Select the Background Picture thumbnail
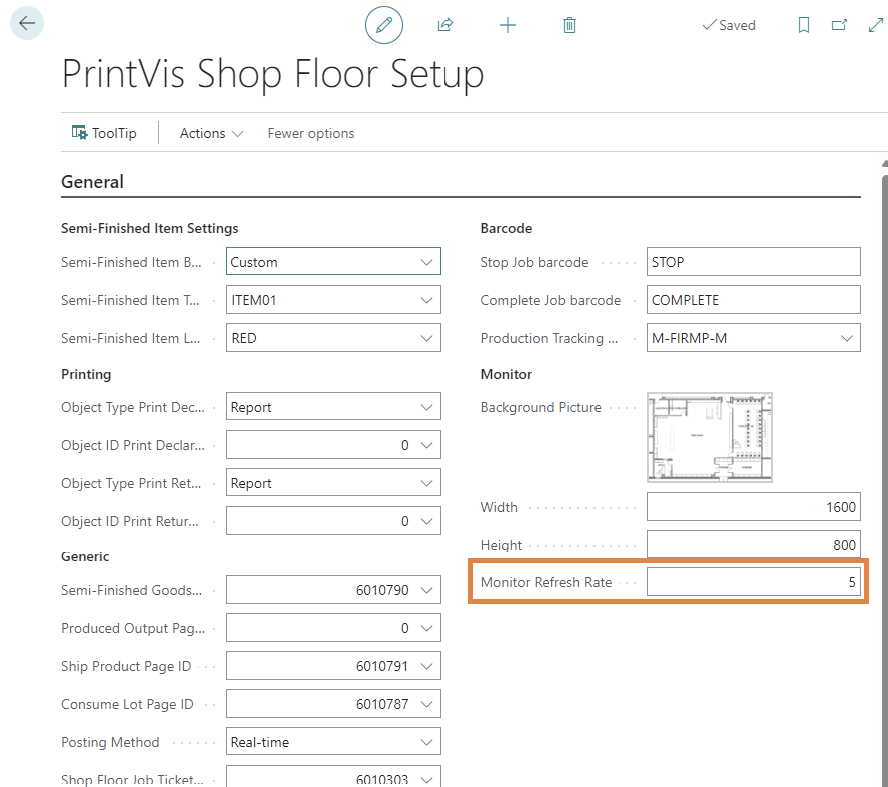888x787 pixels. (709, 437)
